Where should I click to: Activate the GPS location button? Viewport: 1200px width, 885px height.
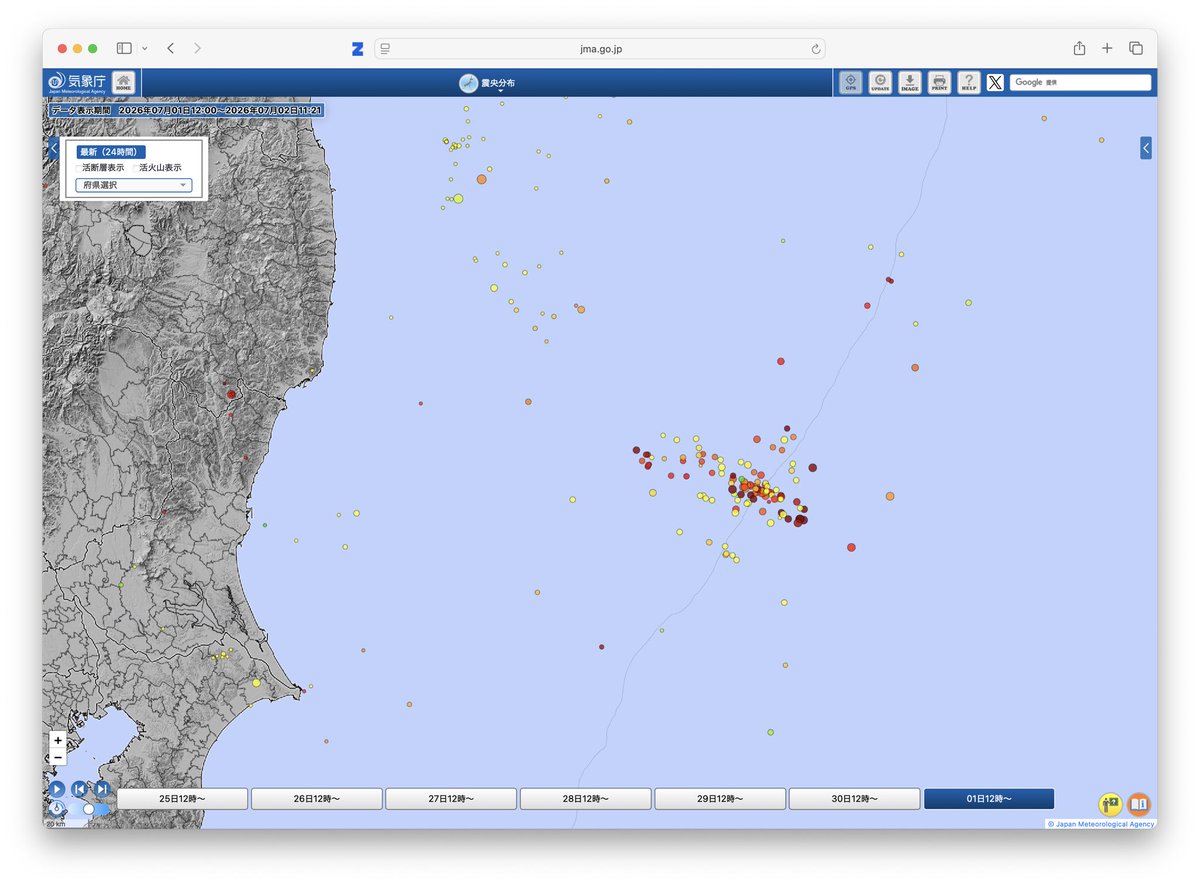[850, 82]
